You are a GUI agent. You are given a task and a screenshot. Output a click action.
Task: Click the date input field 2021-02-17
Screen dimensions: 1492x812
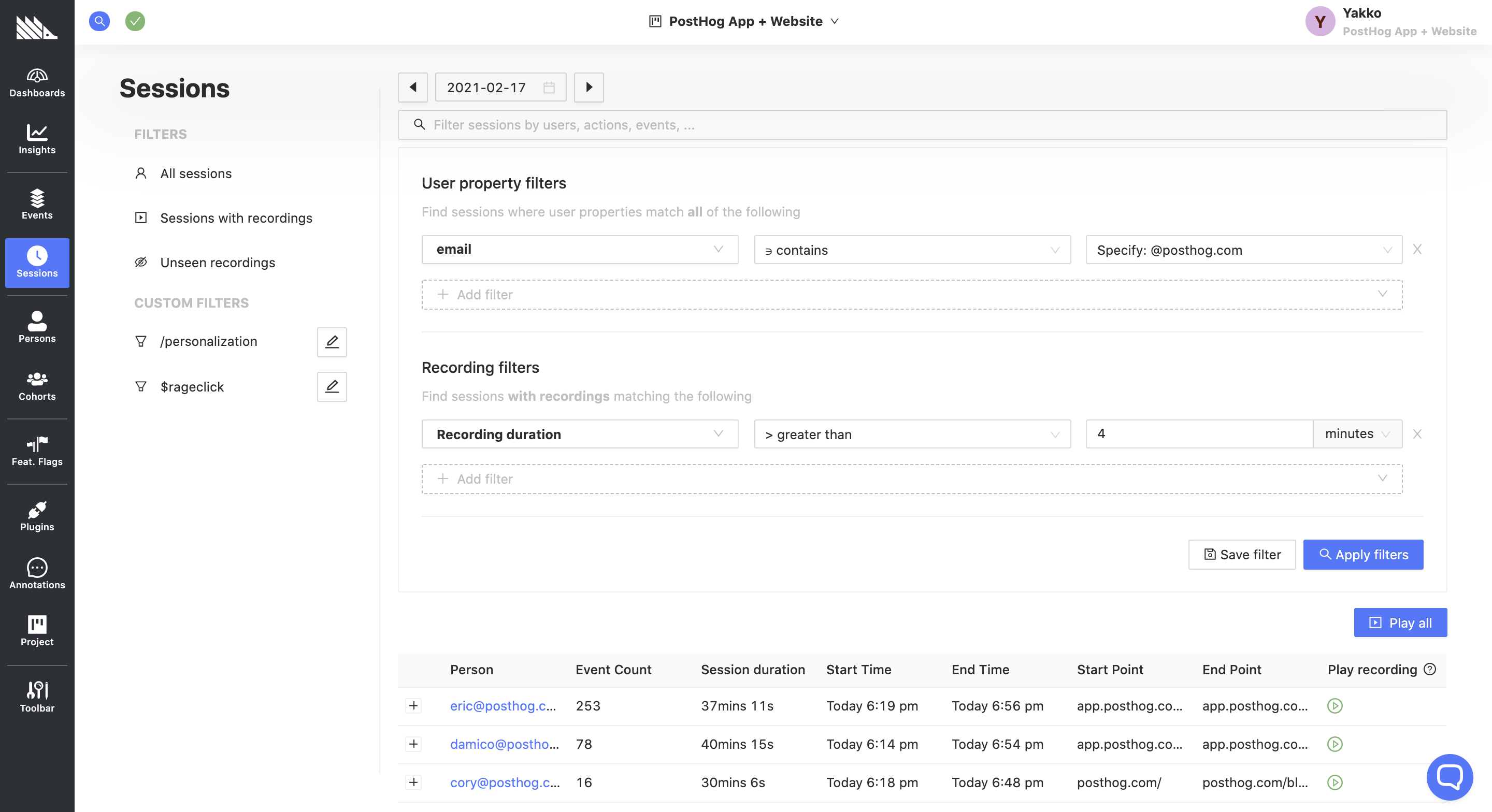point(500,87)
